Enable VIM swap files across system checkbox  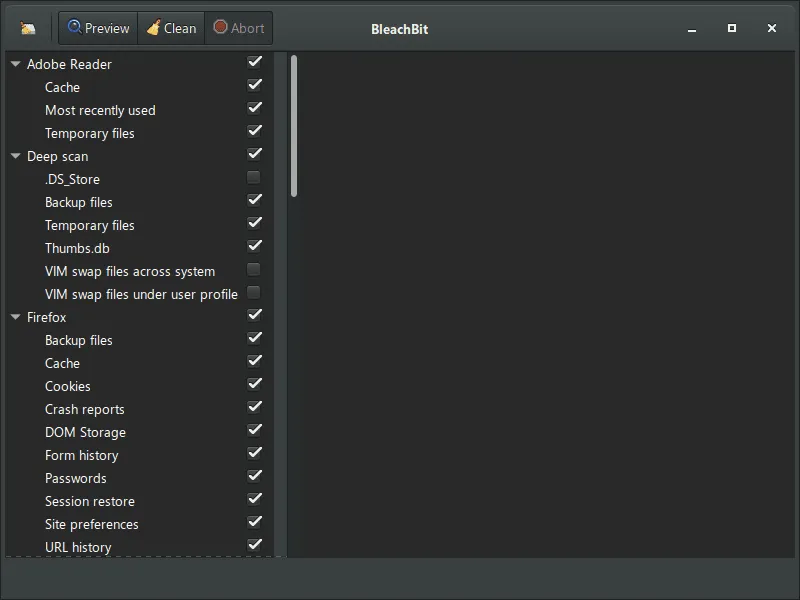tap(254, 269)
